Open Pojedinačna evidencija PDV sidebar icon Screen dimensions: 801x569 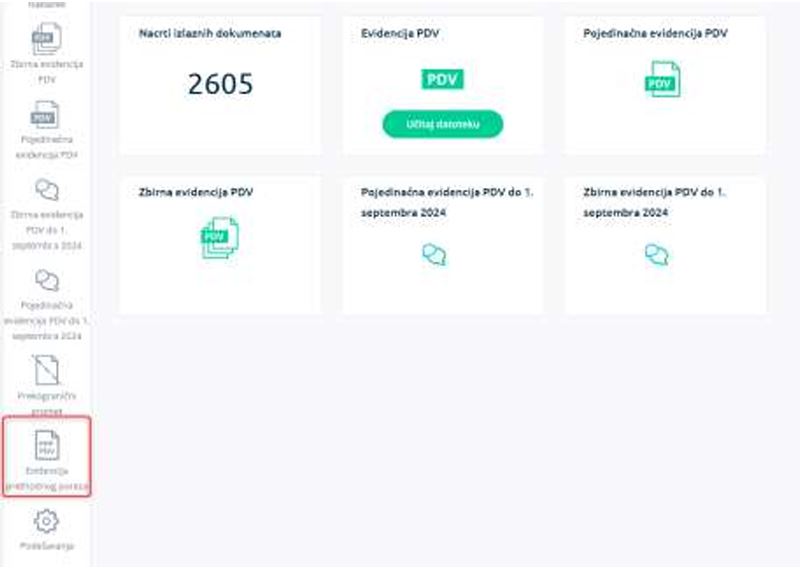[x=45, y=114]
